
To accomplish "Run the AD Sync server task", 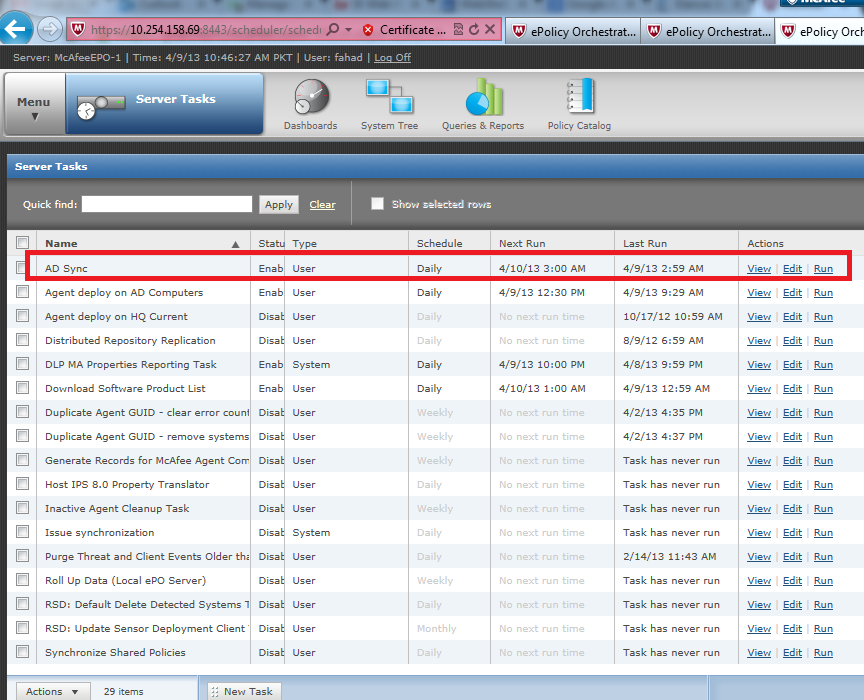I will (x=824, y=268).
